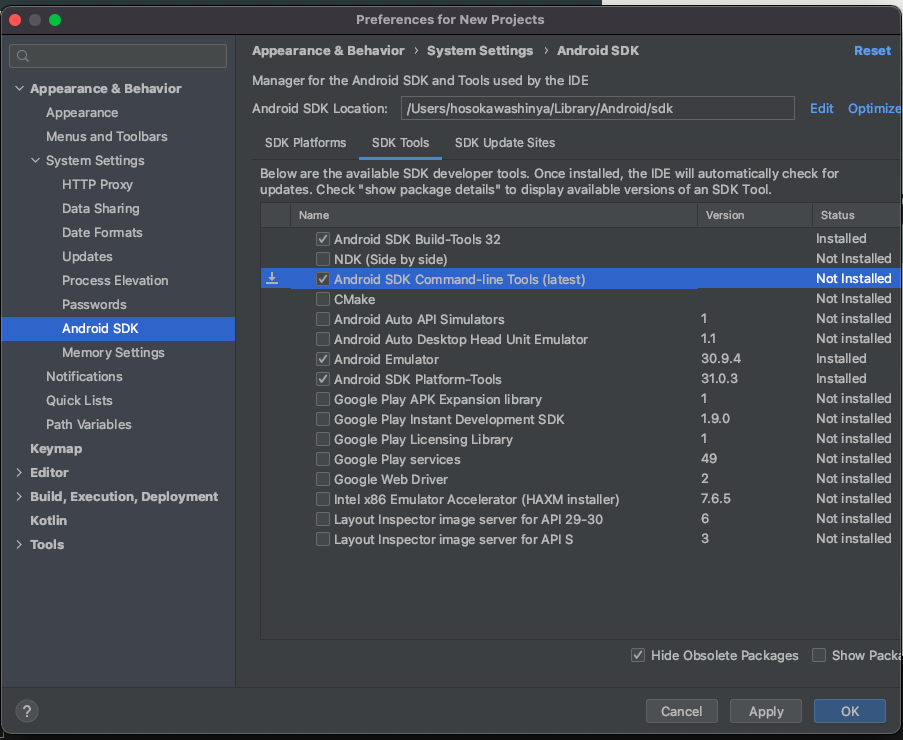Uncheck Android SDK Build-Tools 32 checkbox

(323, 239)
